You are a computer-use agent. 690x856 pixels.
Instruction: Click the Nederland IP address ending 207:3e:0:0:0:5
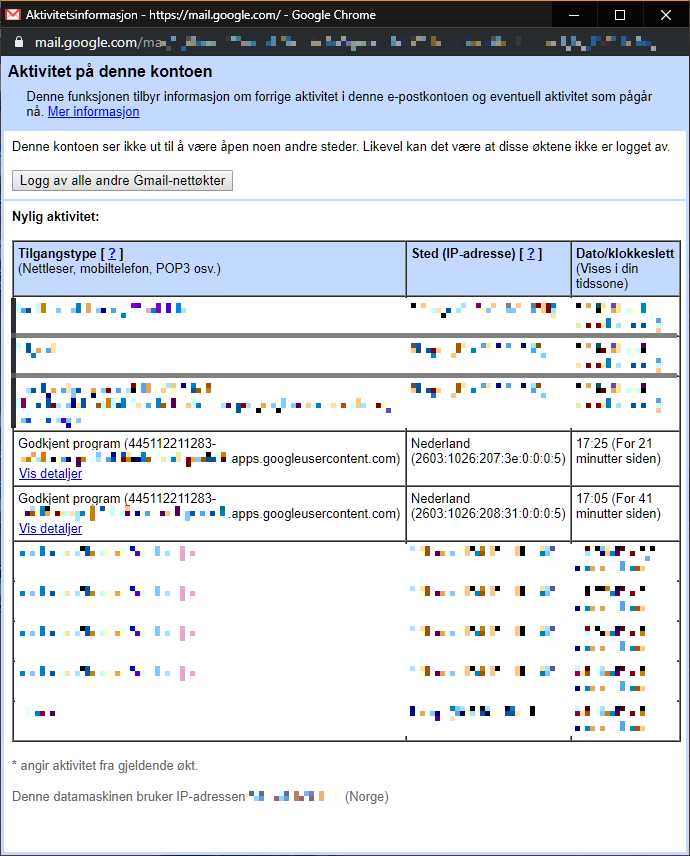click(488, 459)
